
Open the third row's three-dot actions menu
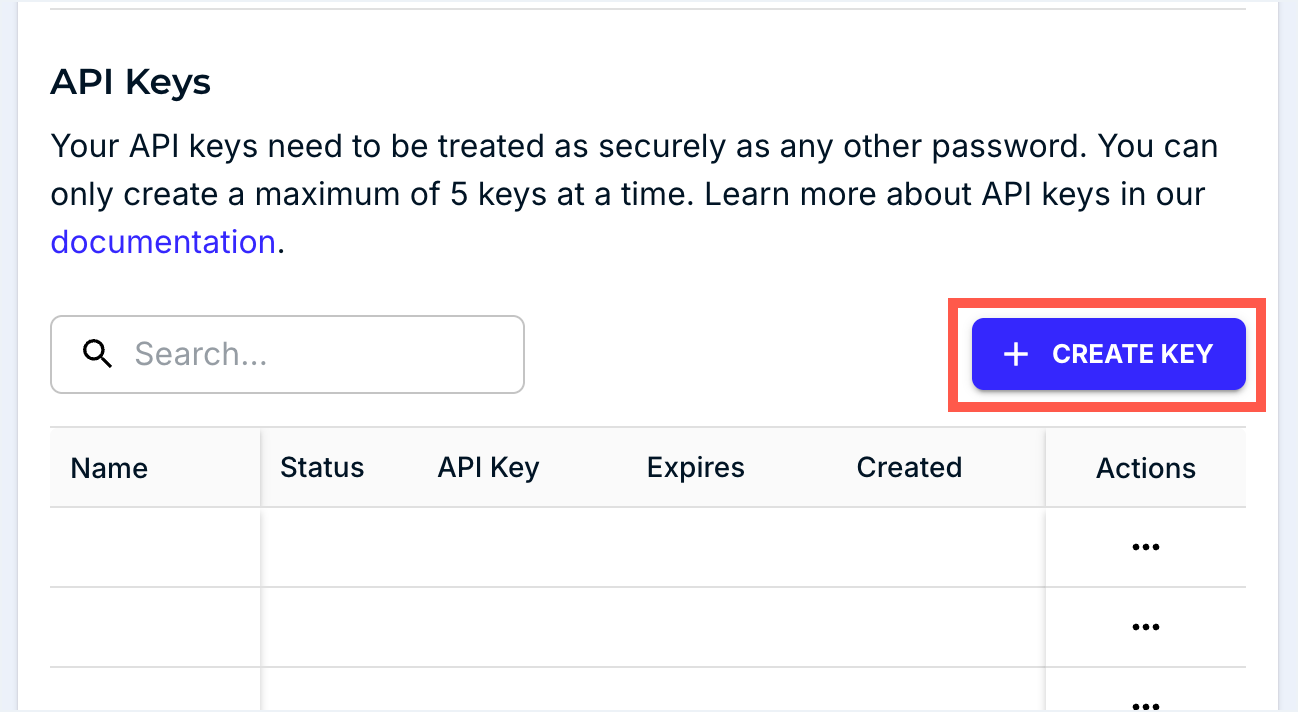click(1145, 702)
